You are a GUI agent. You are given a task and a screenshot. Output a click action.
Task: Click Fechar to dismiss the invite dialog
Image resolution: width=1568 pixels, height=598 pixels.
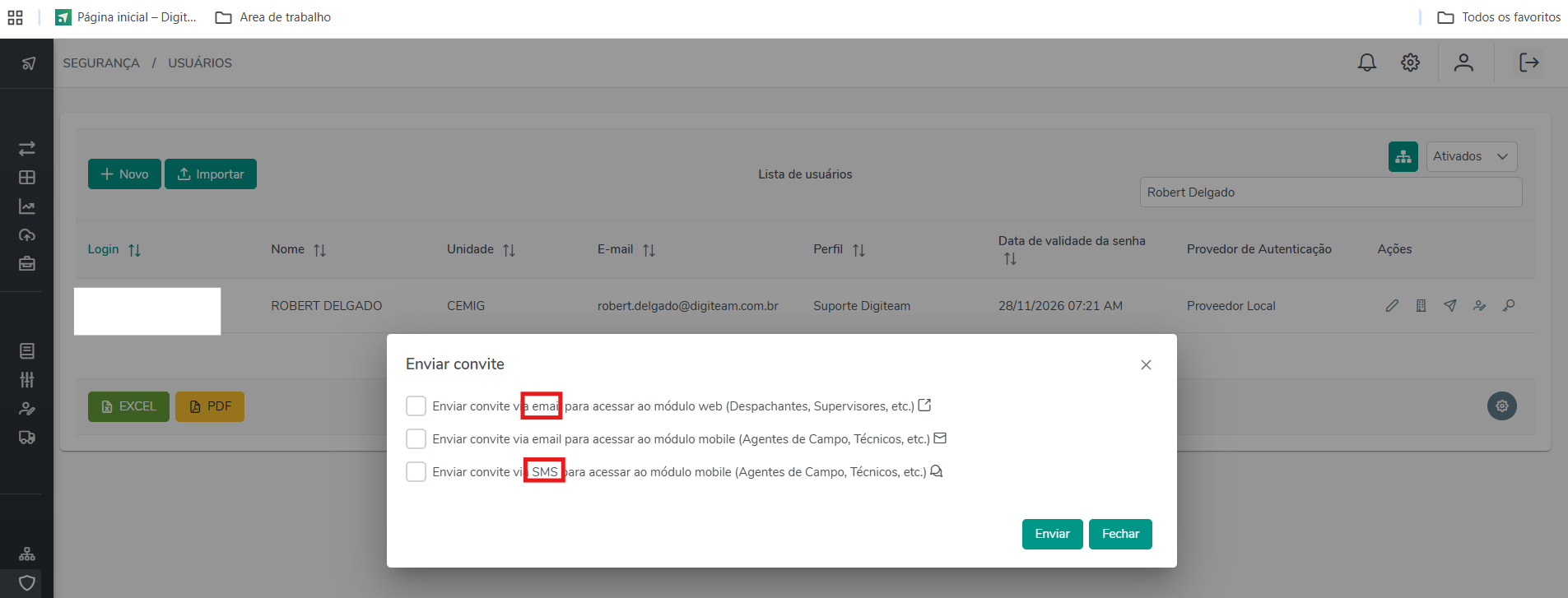[1119, 534]
